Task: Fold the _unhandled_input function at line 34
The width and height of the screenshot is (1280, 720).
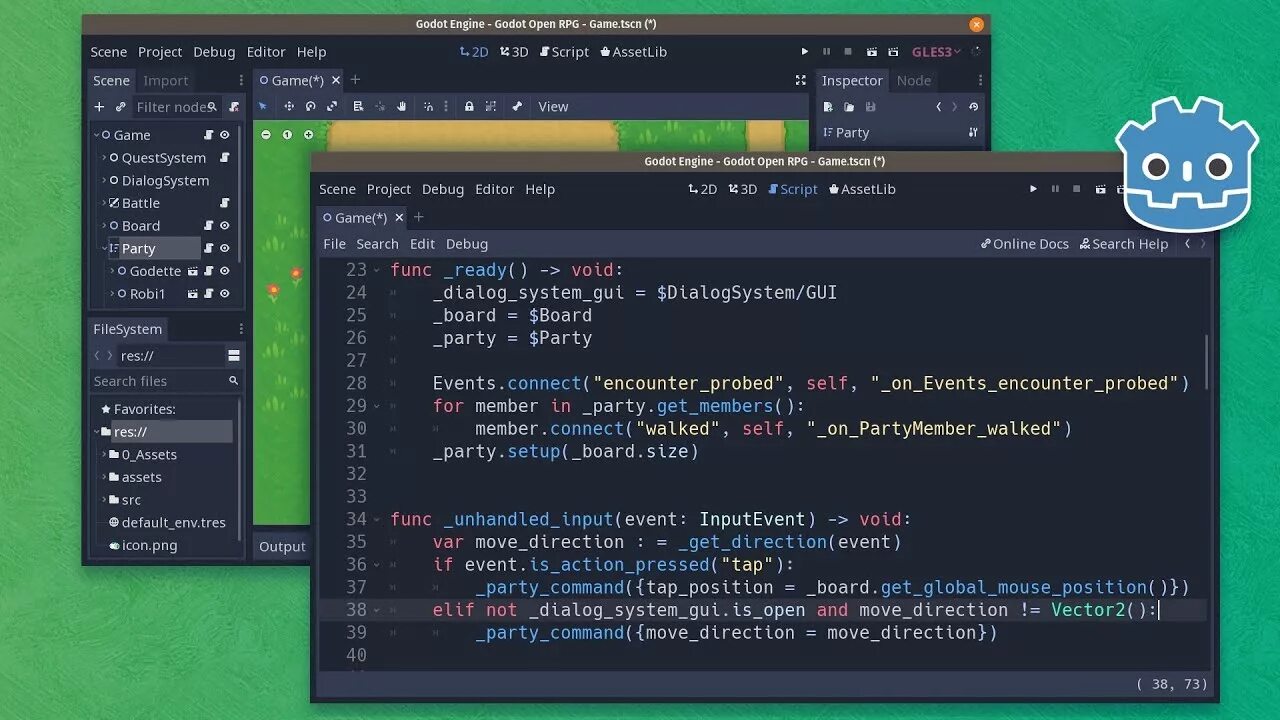Action: click(x=377, y=519)
